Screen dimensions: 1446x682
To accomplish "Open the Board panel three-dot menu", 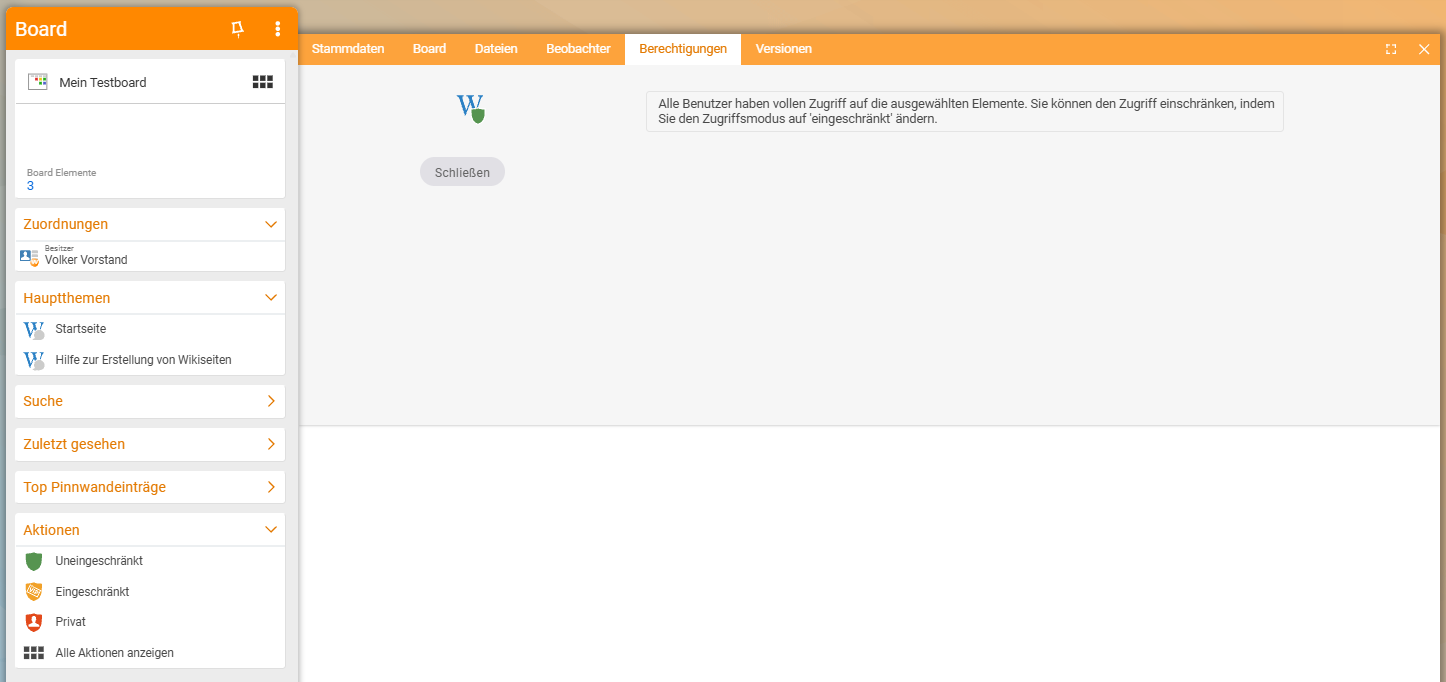I will (278, 29).
